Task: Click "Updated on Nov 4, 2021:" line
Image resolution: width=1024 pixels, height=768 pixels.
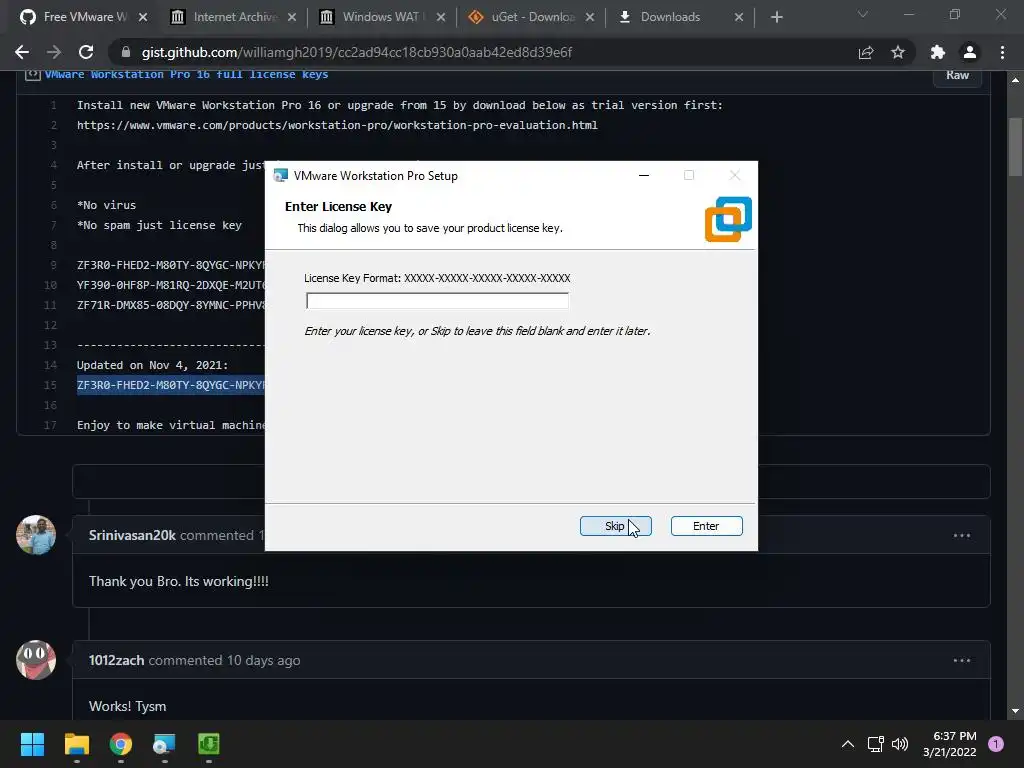Action: tap(152, 365)
